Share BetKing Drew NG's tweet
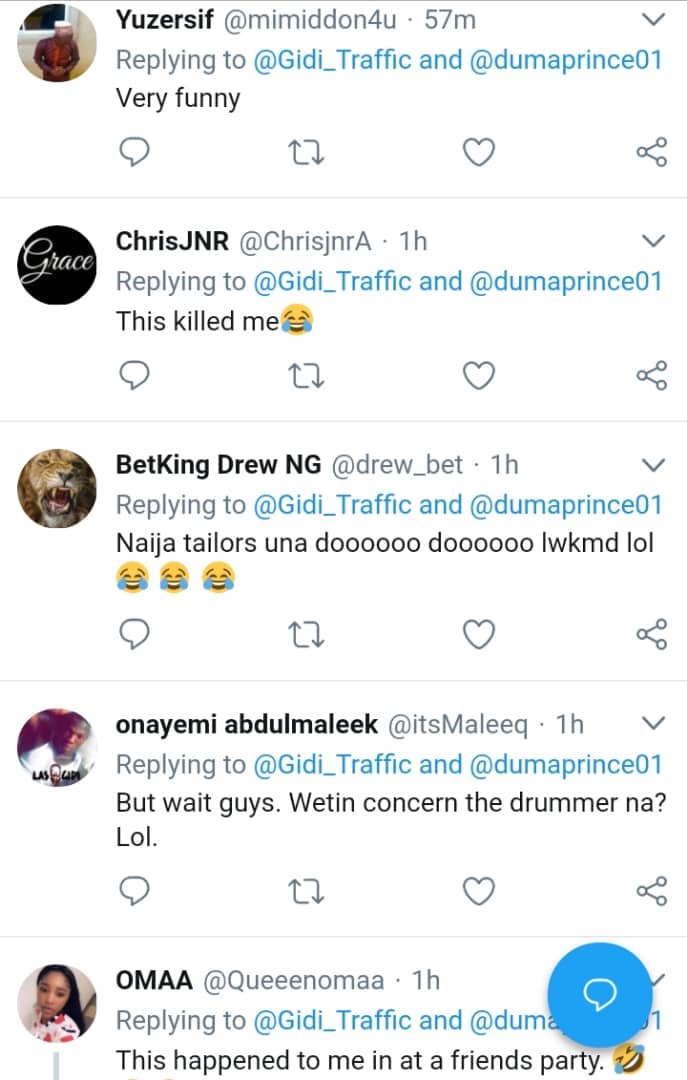 coord(651,633)
